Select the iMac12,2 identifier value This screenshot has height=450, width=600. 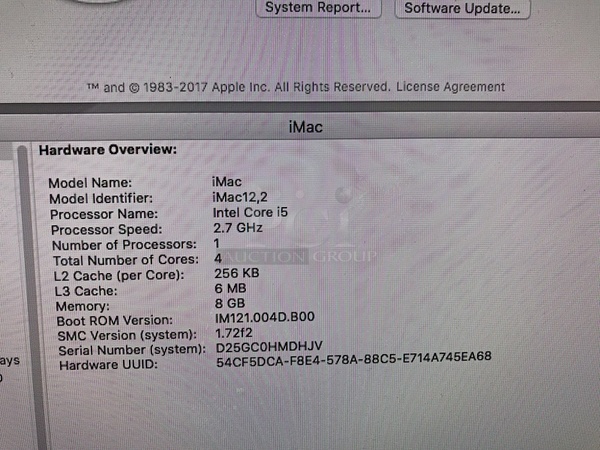coord(240,197)
